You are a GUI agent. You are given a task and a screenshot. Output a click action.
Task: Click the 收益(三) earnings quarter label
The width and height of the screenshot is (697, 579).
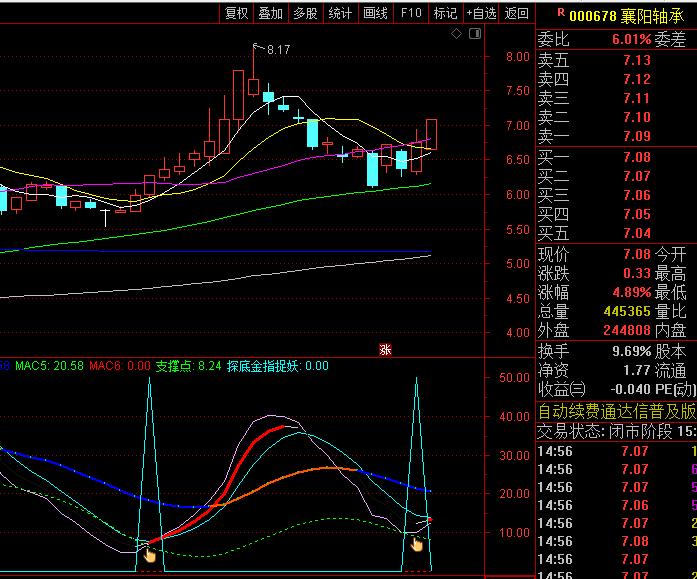[561, 389]
